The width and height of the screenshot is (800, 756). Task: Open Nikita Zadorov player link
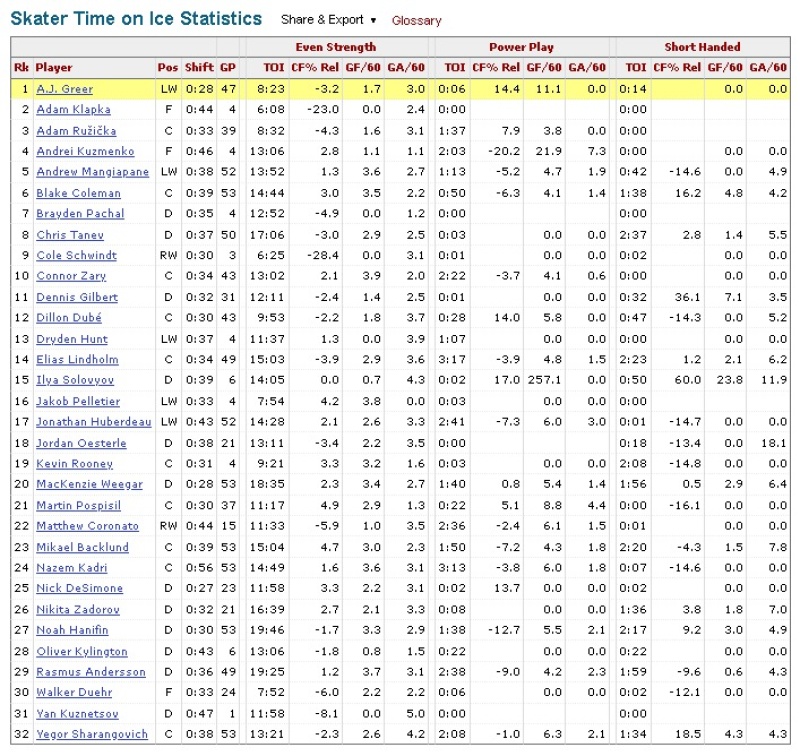pos(78,609)
